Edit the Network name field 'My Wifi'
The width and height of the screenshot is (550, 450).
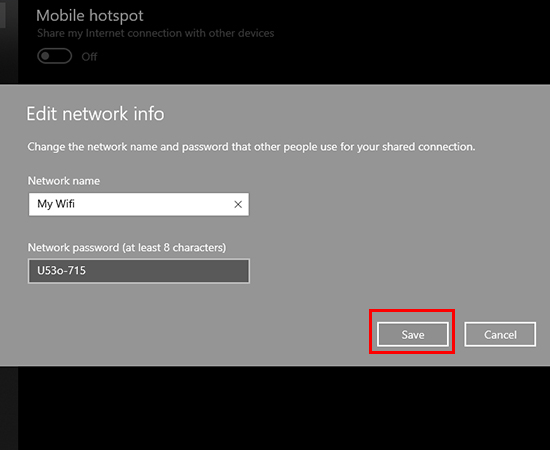click(x=139, y=204)
